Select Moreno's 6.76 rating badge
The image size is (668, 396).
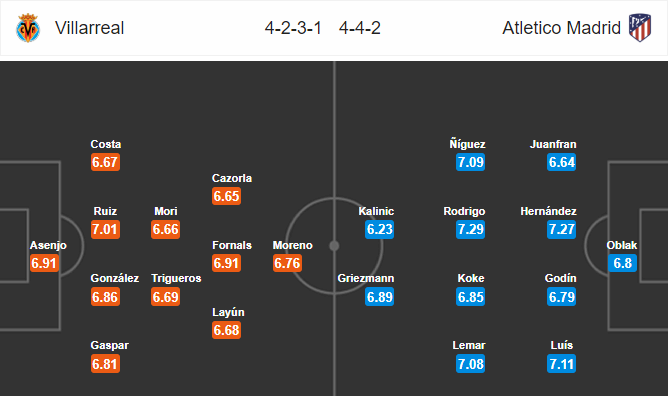point(288,263)
